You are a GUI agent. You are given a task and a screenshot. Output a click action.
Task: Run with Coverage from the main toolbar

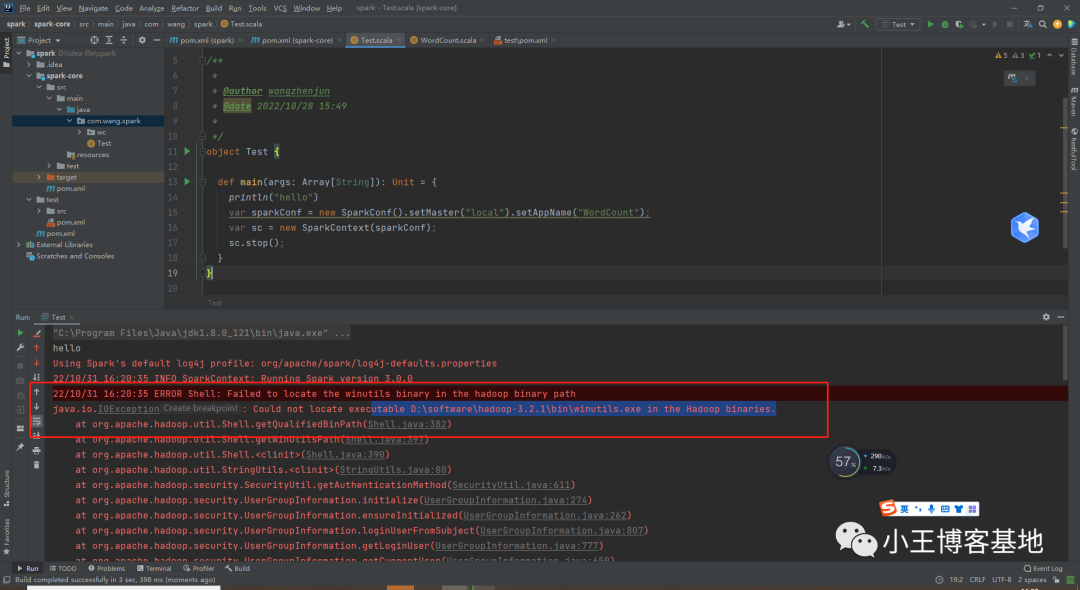point(959,24)
